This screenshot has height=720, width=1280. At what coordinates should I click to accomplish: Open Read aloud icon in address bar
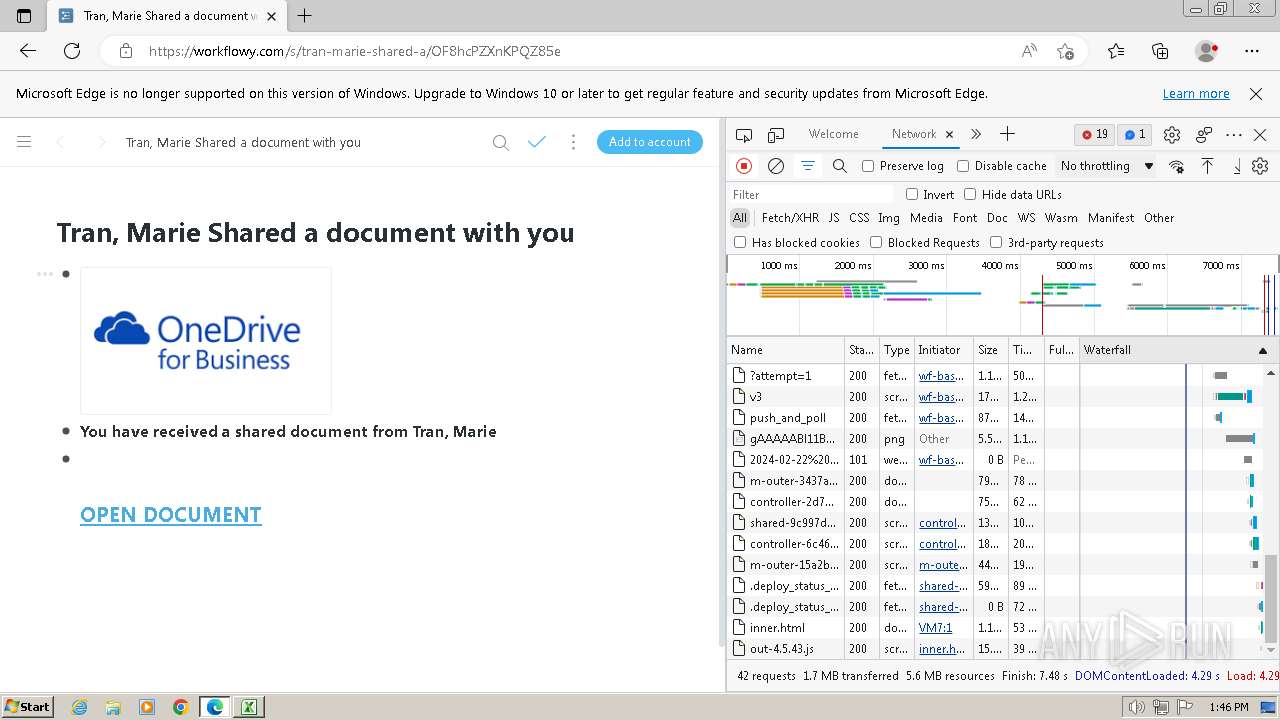(1029, 51)
